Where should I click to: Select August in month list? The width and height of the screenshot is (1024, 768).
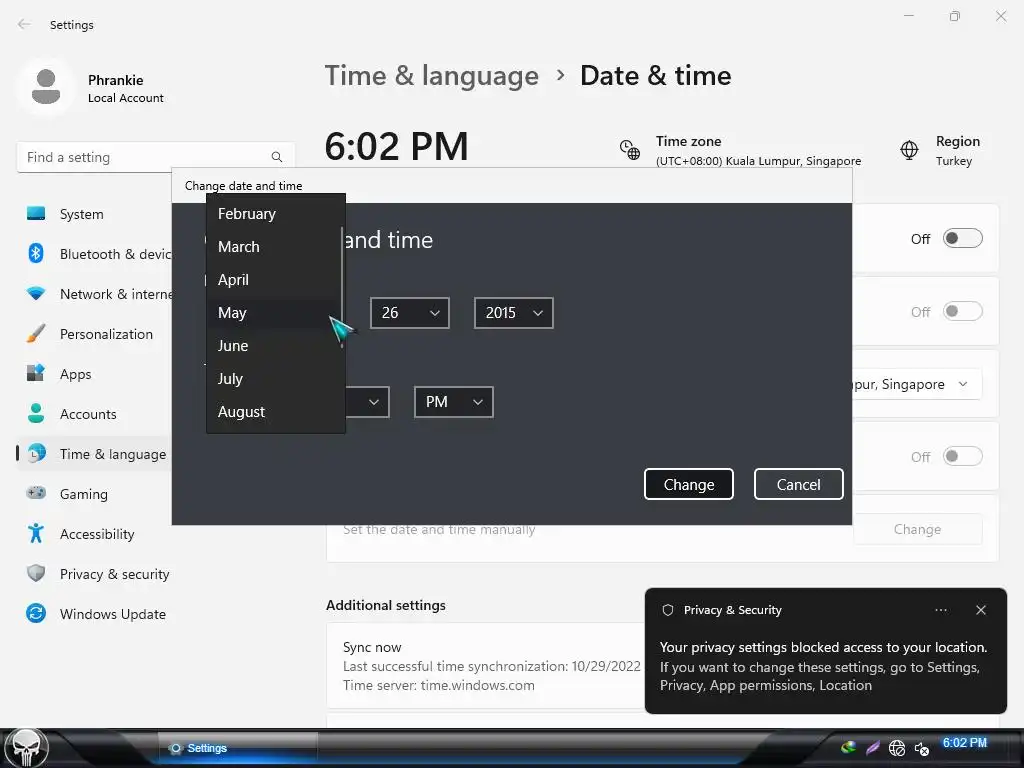coord(274,411)
